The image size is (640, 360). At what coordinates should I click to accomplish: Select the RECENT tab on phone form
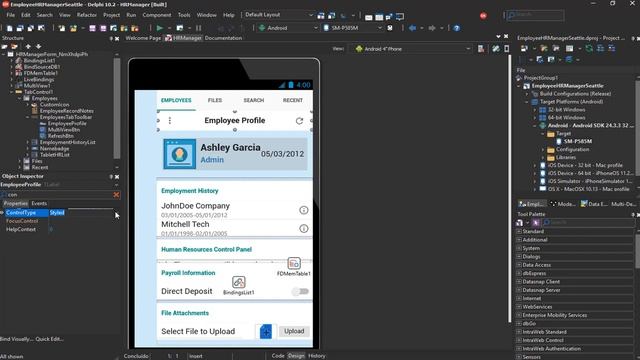[x=293, y=100]
